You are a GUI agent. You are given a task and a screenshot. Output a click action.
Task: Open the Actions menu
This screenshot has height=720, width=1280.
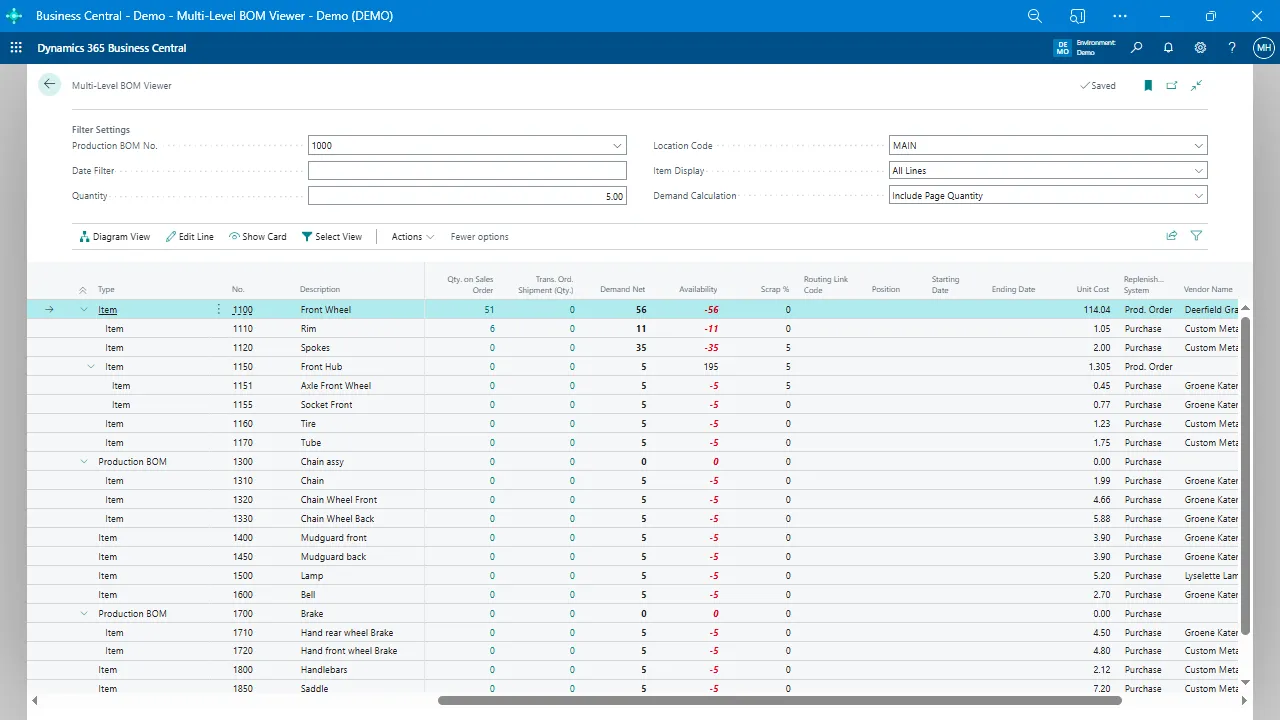click(412, 237)
